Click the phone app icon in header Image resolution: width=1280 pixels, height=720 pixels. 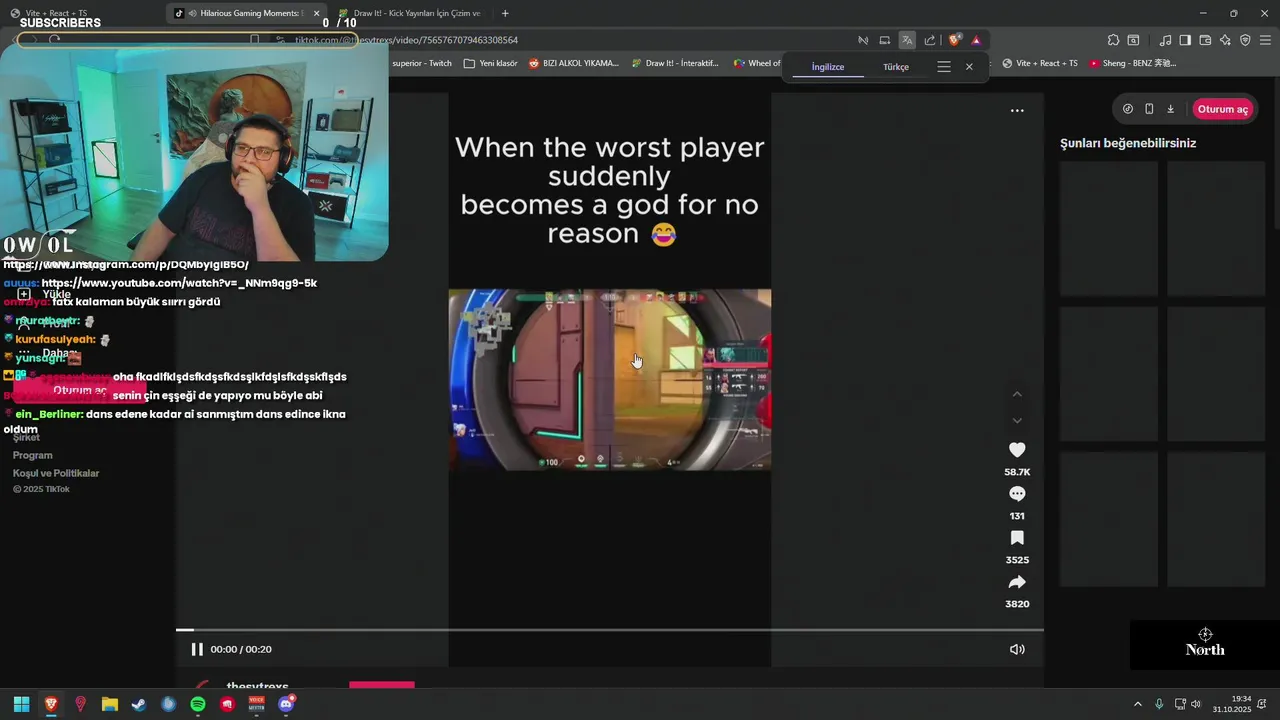pos(1149,109)
